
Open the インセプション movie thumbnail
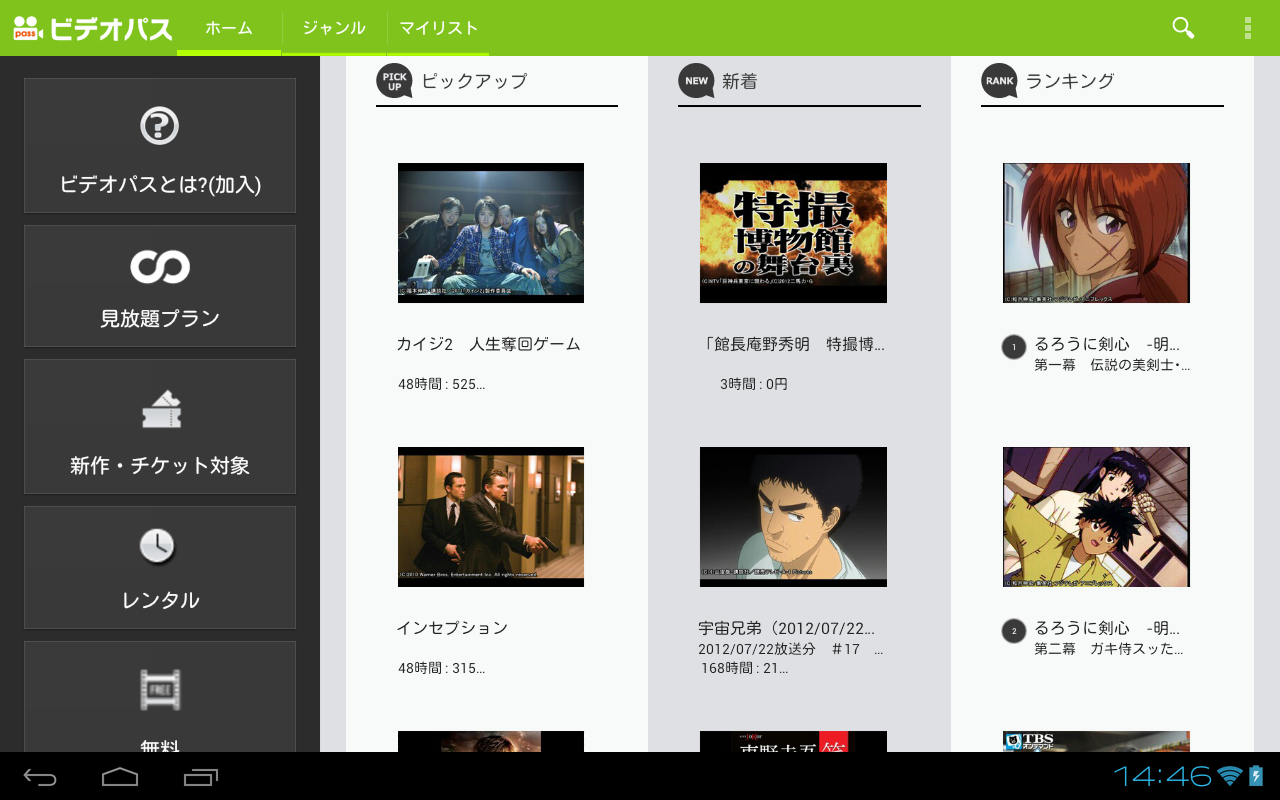tap(491, 517)
